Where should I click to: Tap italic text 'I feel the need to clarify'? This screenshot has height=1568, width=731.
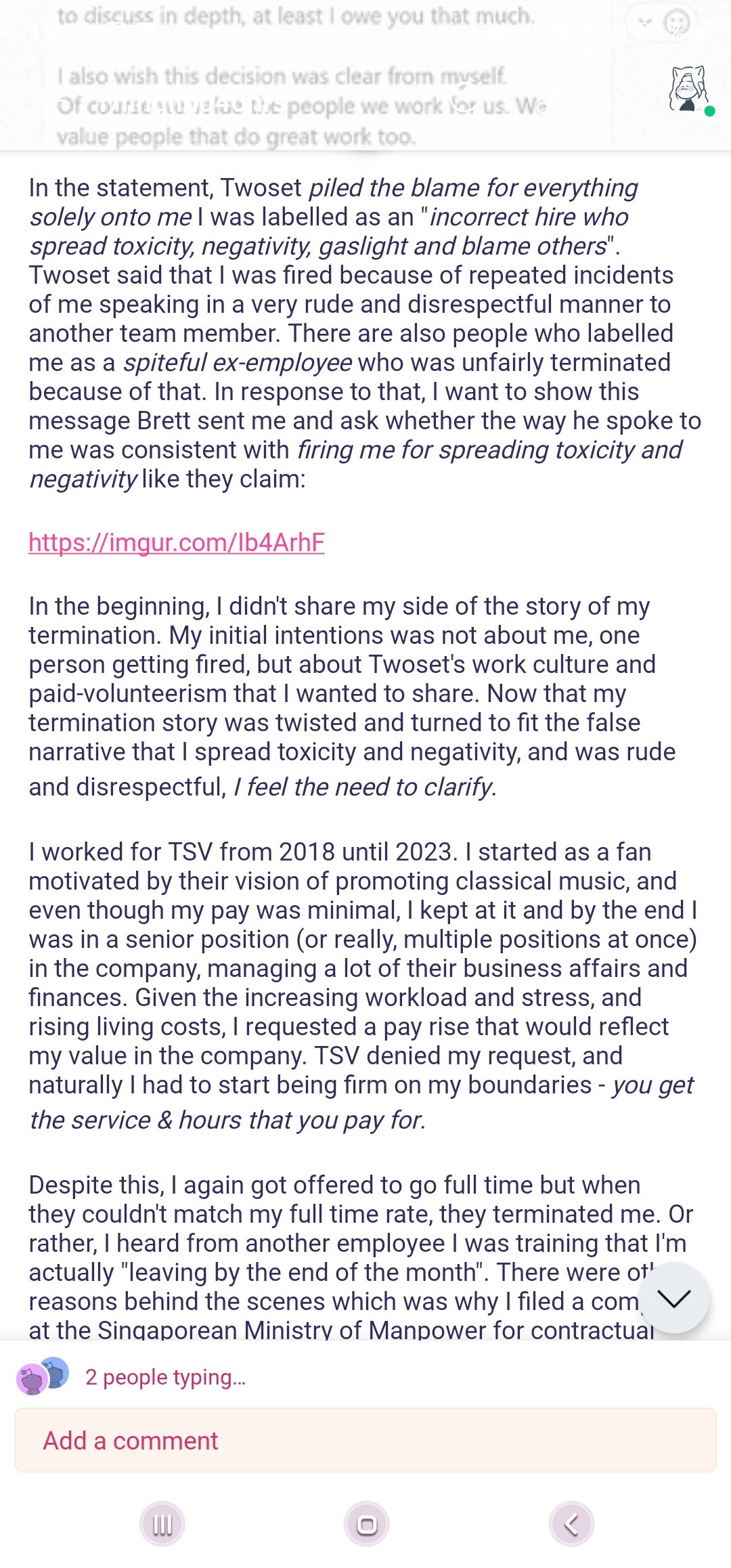364,787
